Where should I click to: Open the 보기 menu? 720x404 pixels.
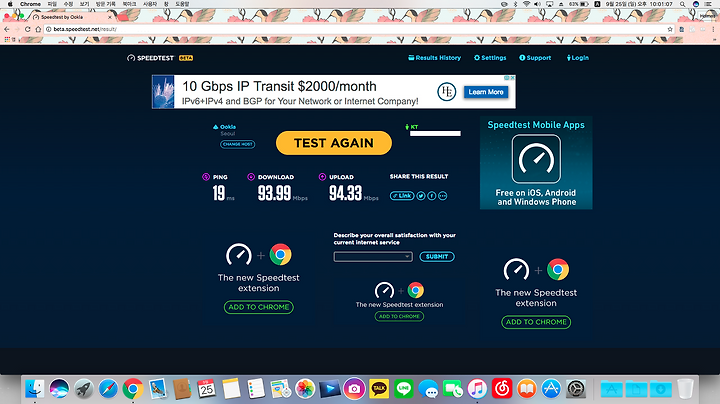[84, 4]
